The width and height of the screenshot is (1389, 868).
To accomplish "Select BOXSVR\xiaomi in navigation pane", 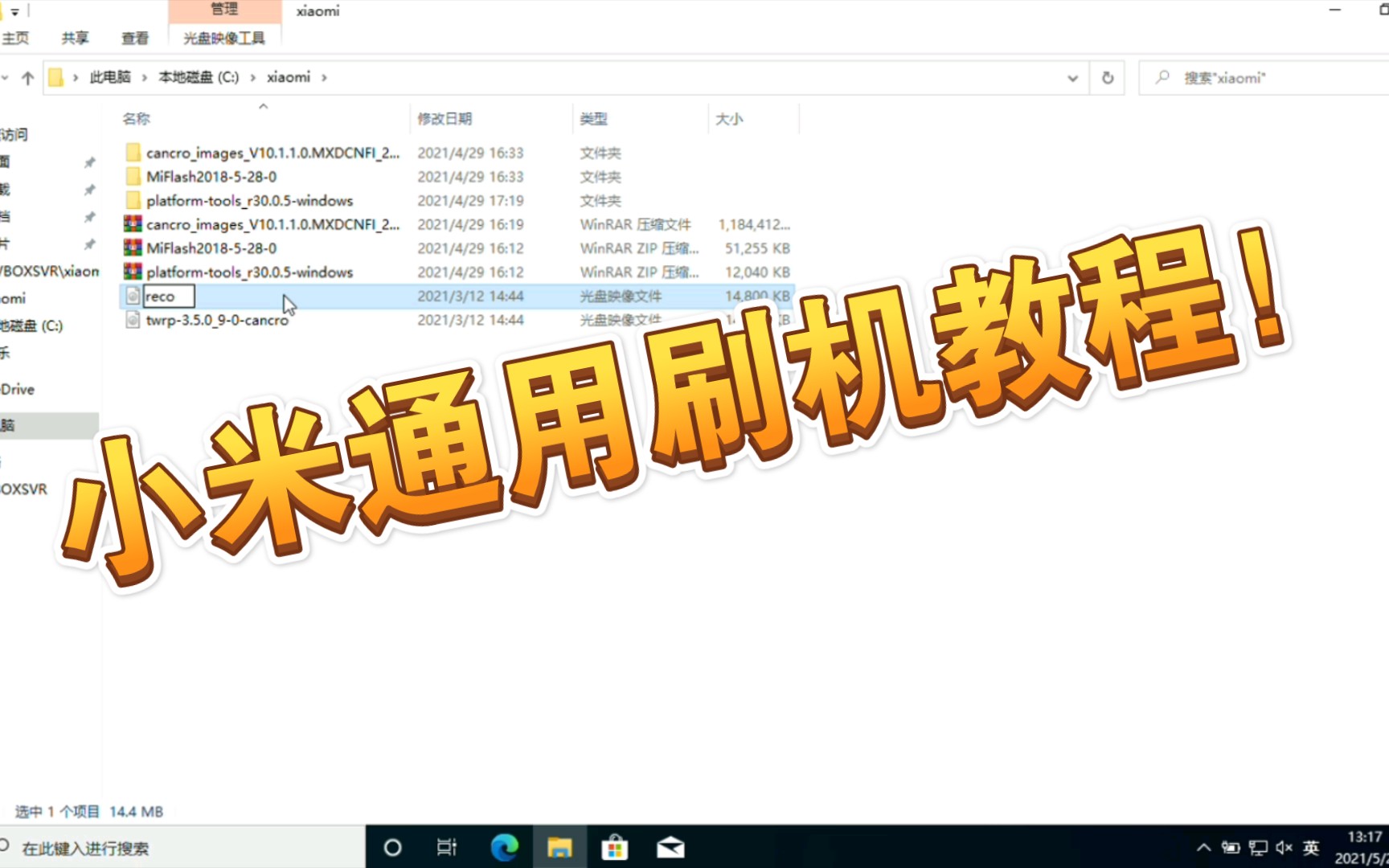I will (50, 271).
